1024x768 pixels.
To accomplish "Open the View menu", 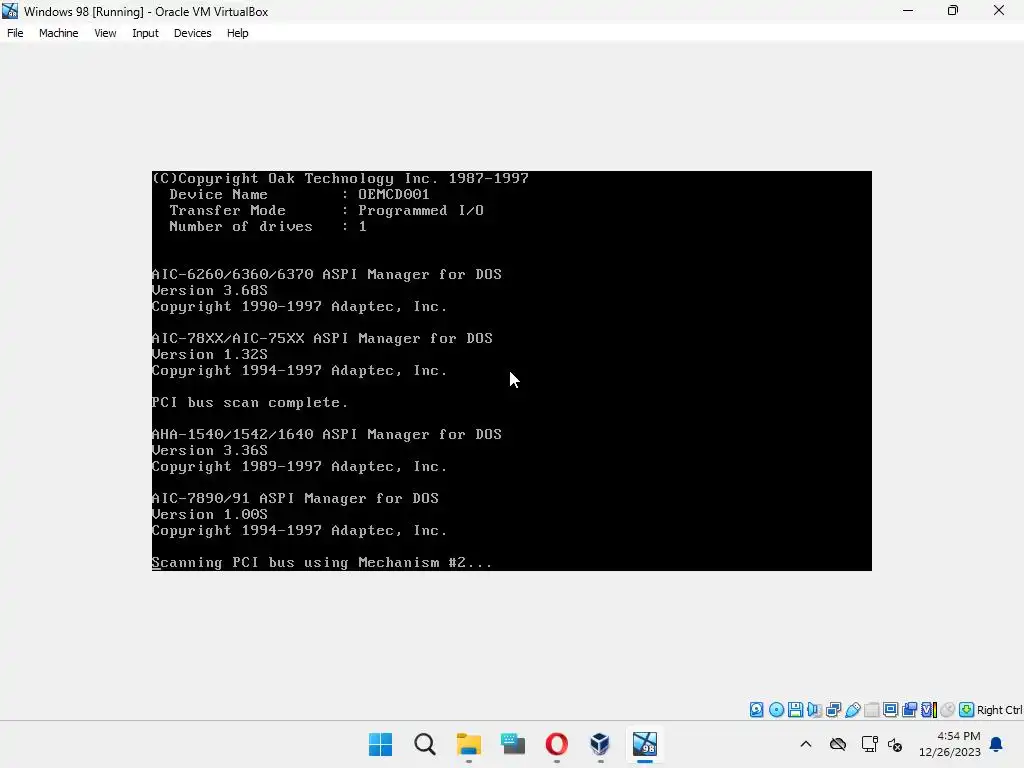I will tap(105, 33).
